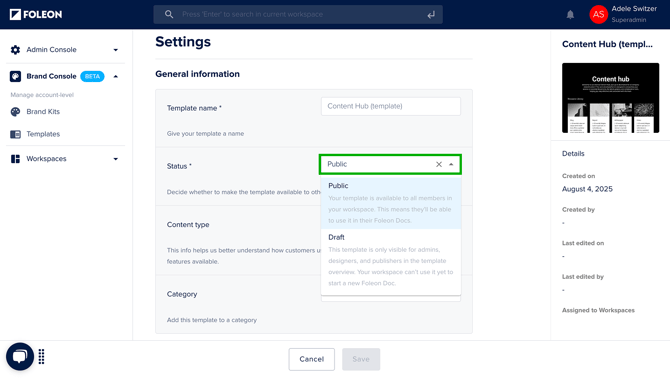
Task: Click the Status dropdown field showing Public
Action: pos(390,164)
